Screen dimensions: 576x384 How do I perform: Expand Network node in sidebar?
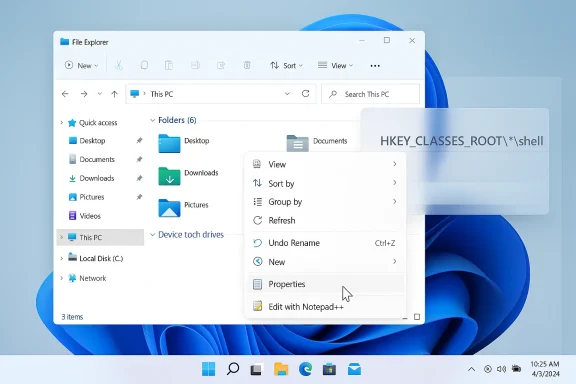click(x=62, y=279)
